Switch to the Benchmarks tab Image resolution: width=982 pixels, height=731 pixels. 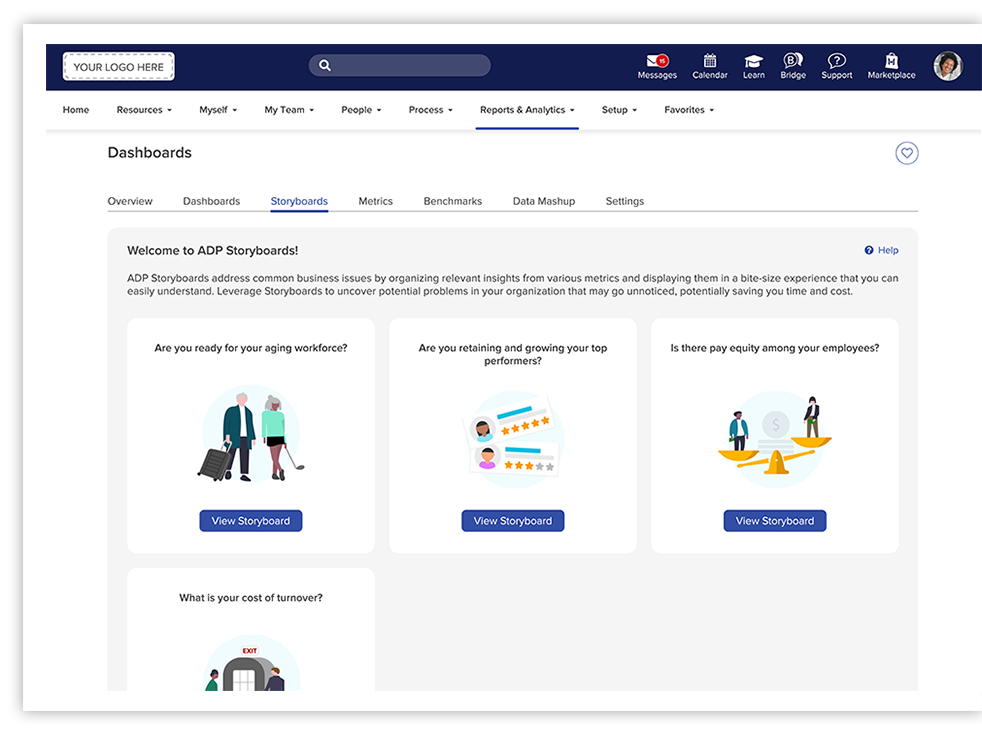[452, 201]
